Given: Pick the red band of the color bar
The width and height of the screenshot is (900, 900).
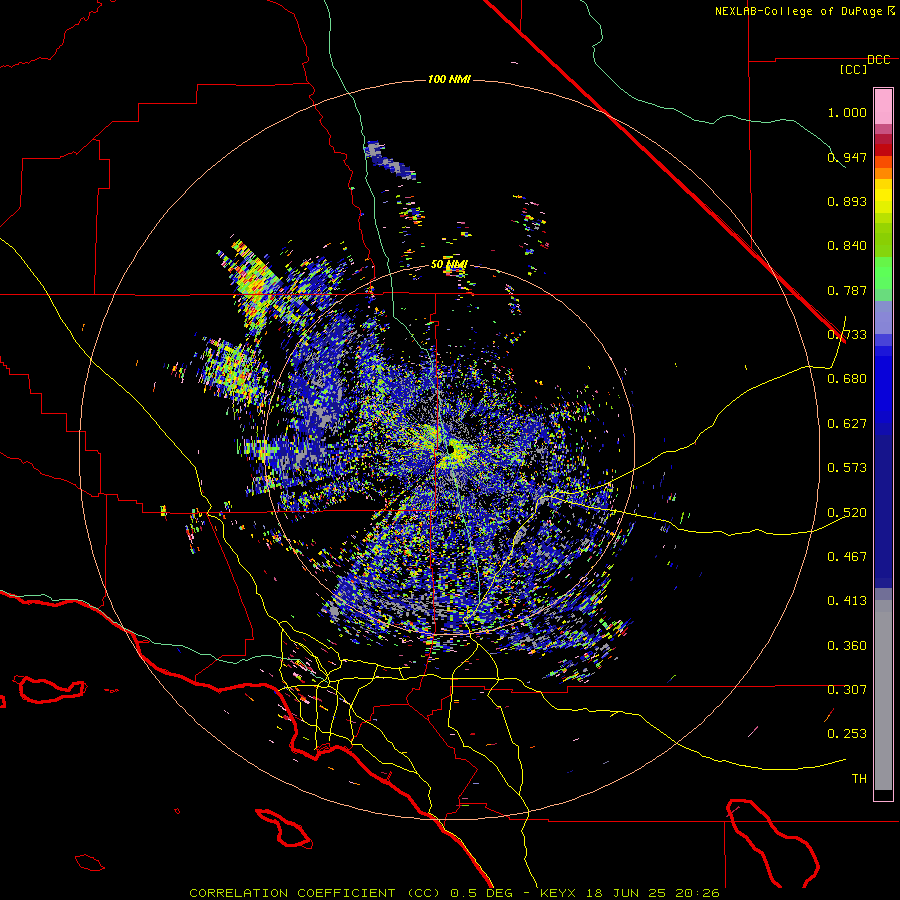Looking at the screenshot, I should [x=883, y=150].
